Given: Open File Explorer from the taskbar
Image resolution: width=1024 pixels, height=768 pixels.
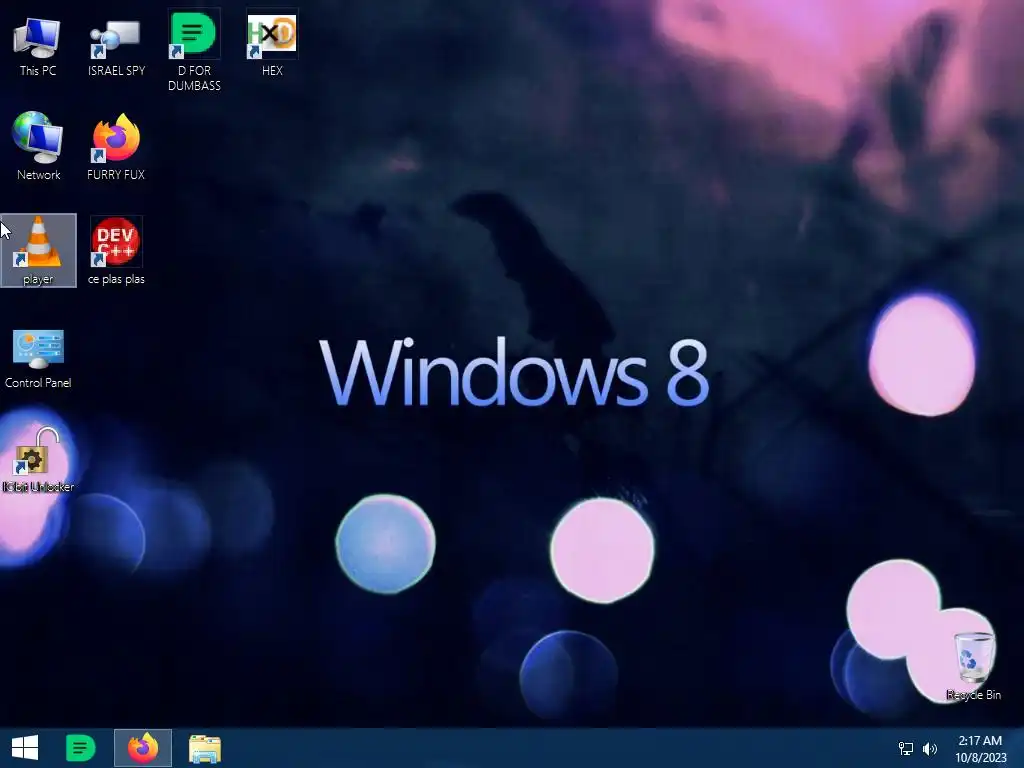Looking at the screenshot, I should tap(204, 748).
